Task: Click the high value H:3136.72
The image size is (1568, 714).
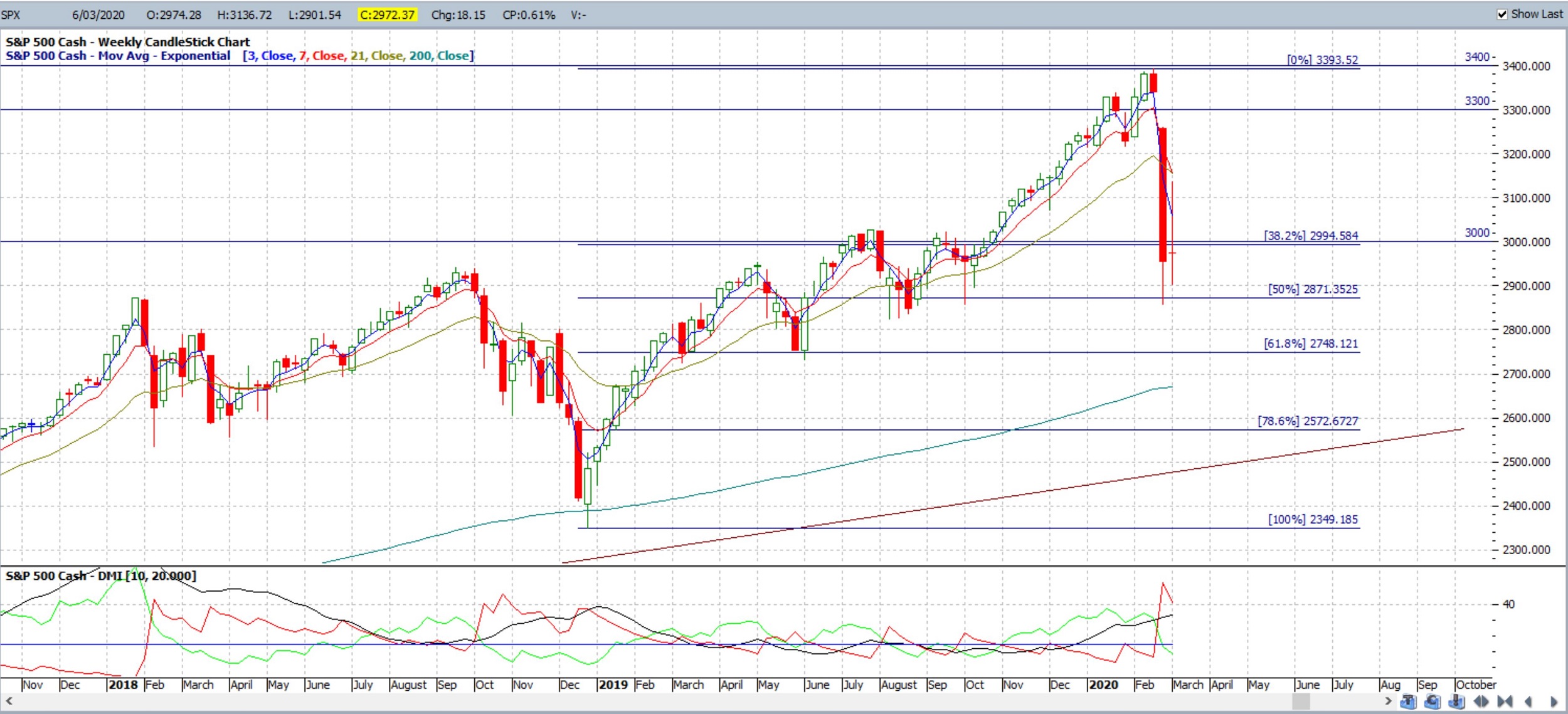Action: pyautogui.click(x=245, y=14)
